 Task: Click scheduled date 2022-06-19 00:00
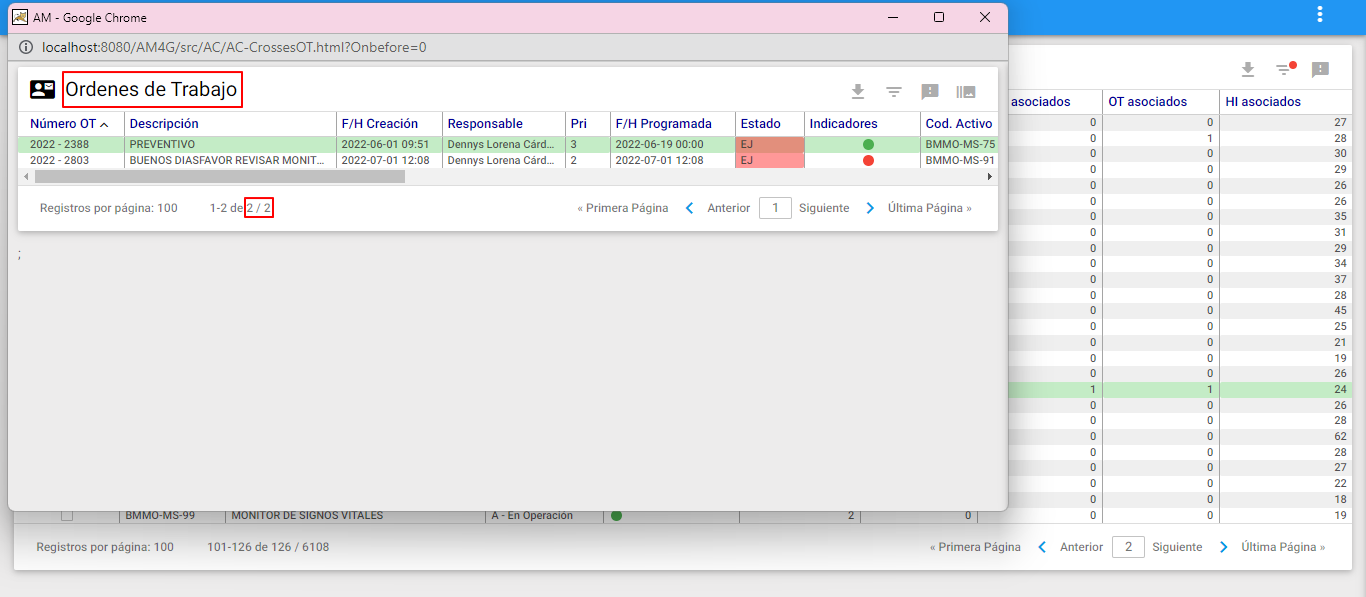(659, 144)
